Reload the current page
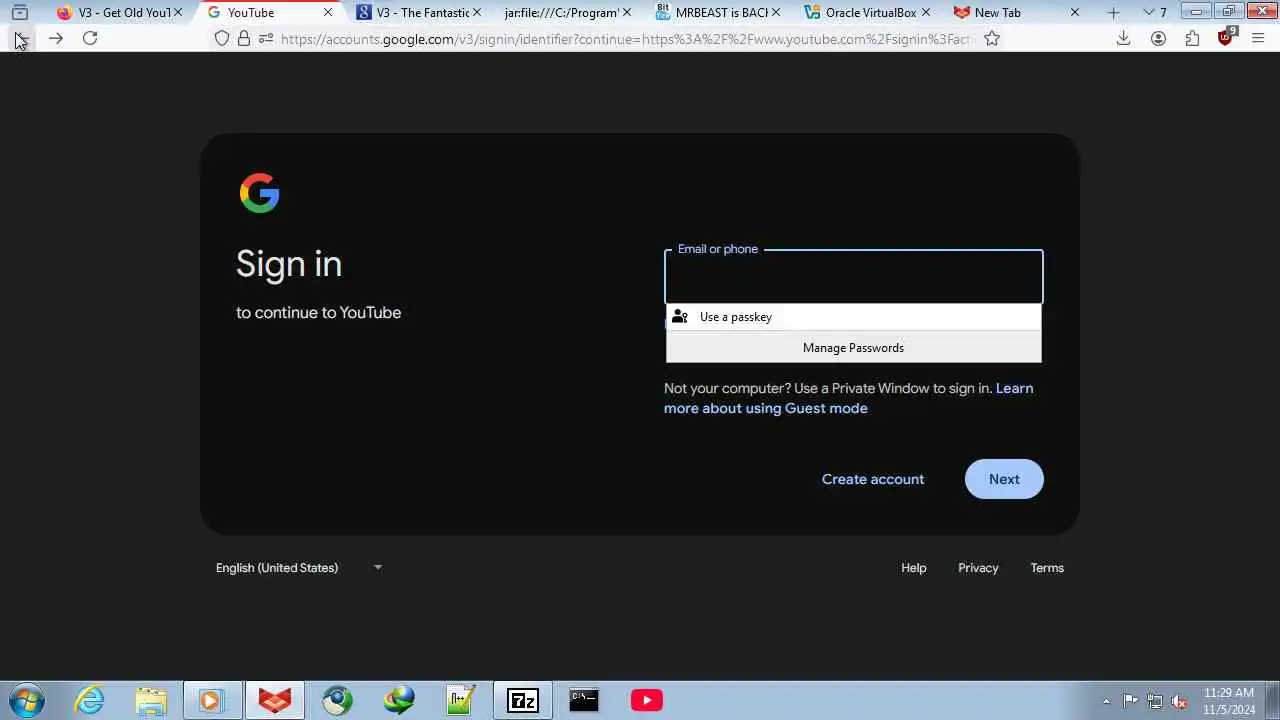1280x720 pixels. click(x=90, y=38)
